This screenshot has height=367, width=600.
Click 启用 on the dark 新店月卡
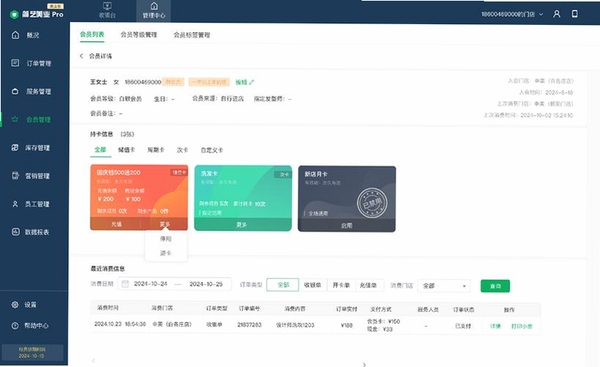coord(347,225)
